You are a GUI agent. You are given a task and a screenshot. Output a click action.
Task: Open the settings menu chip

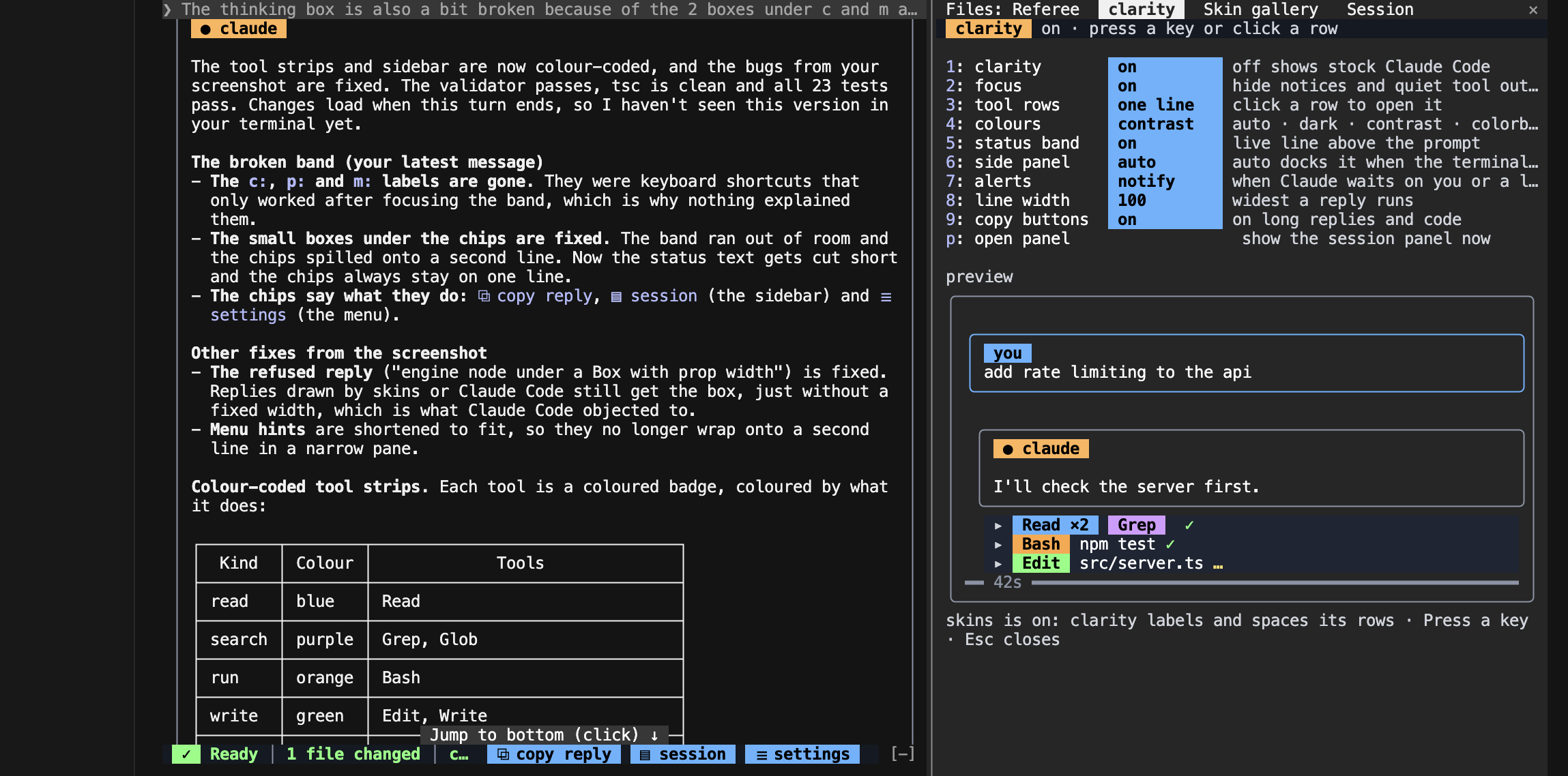[802, 754]
